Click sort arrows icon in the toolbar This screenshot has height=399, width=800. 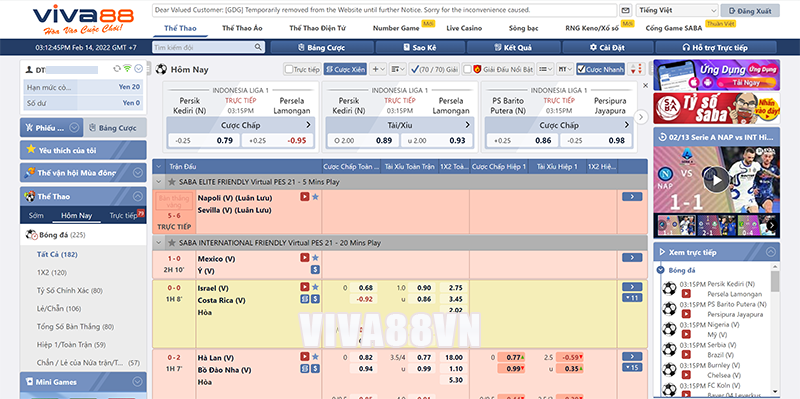pos(636,69)
